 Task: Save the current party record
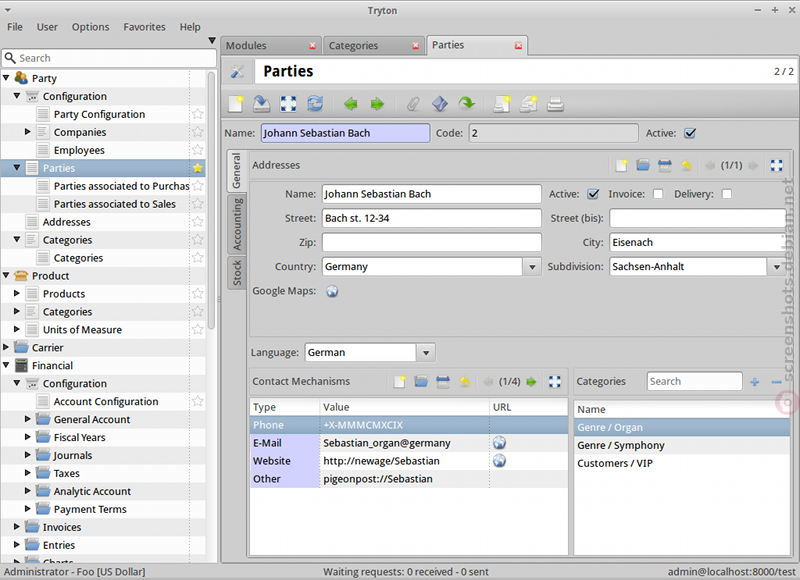click(262, 104)
